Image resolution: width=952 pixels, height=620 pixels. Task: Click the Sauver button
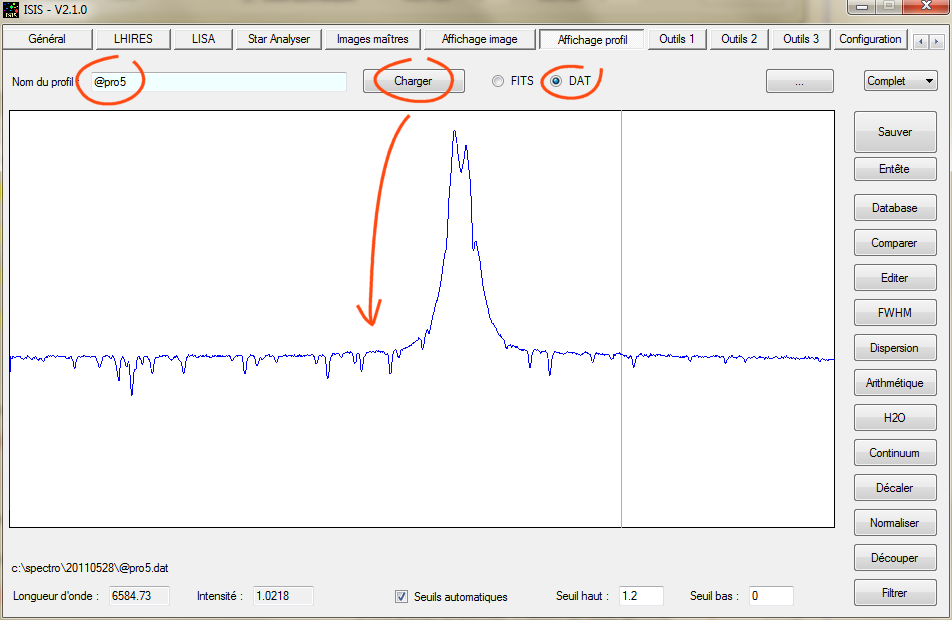[x=894, y=132]
